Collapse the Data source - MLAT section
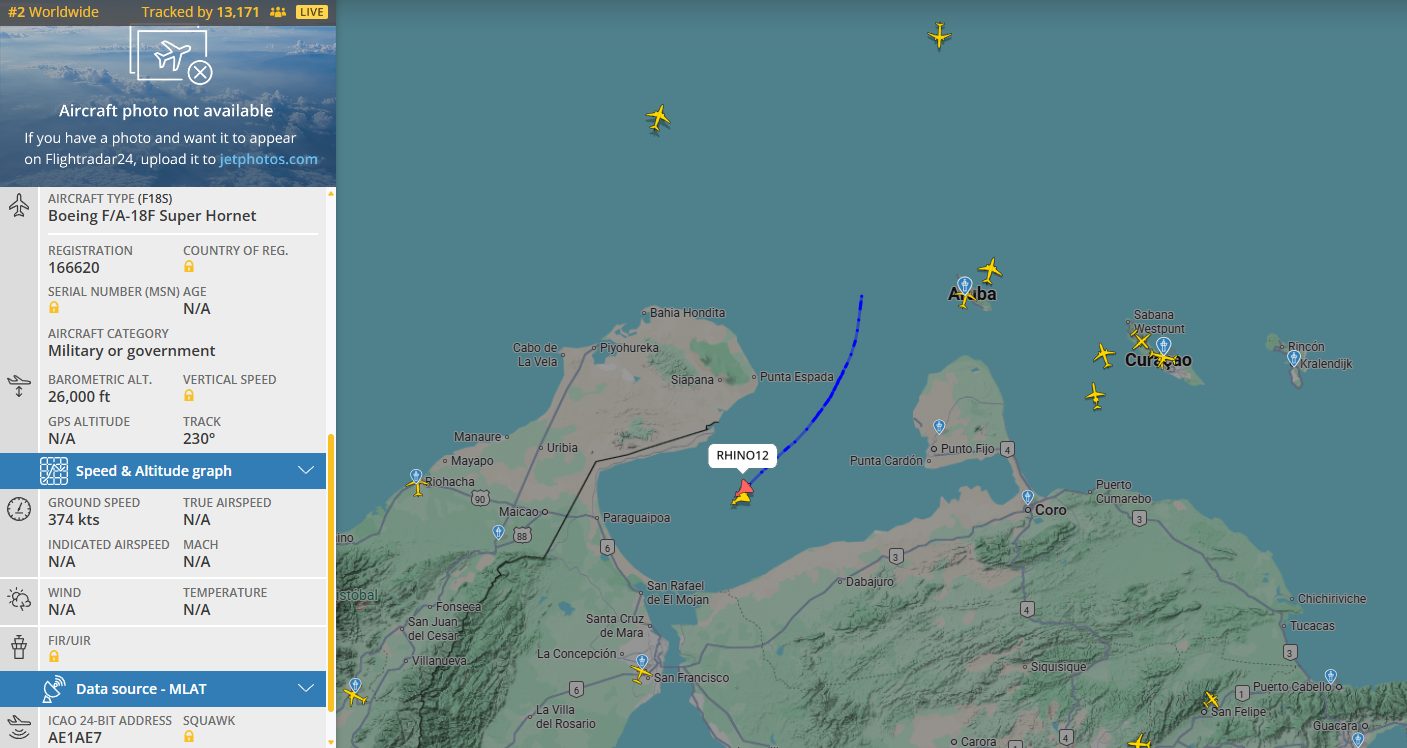This screenshot has width=1407, height=748. point(306,689)
